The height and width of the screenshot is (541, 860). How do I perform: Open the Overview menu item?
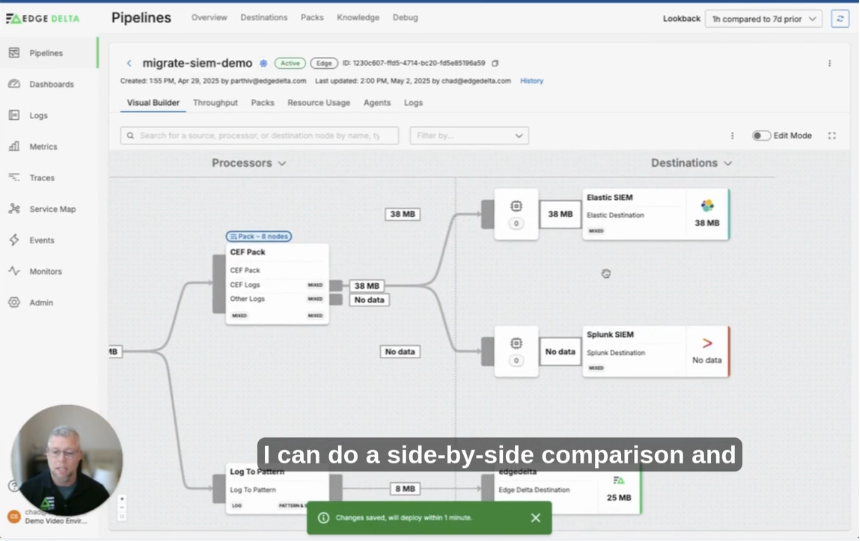coord(209,18)
